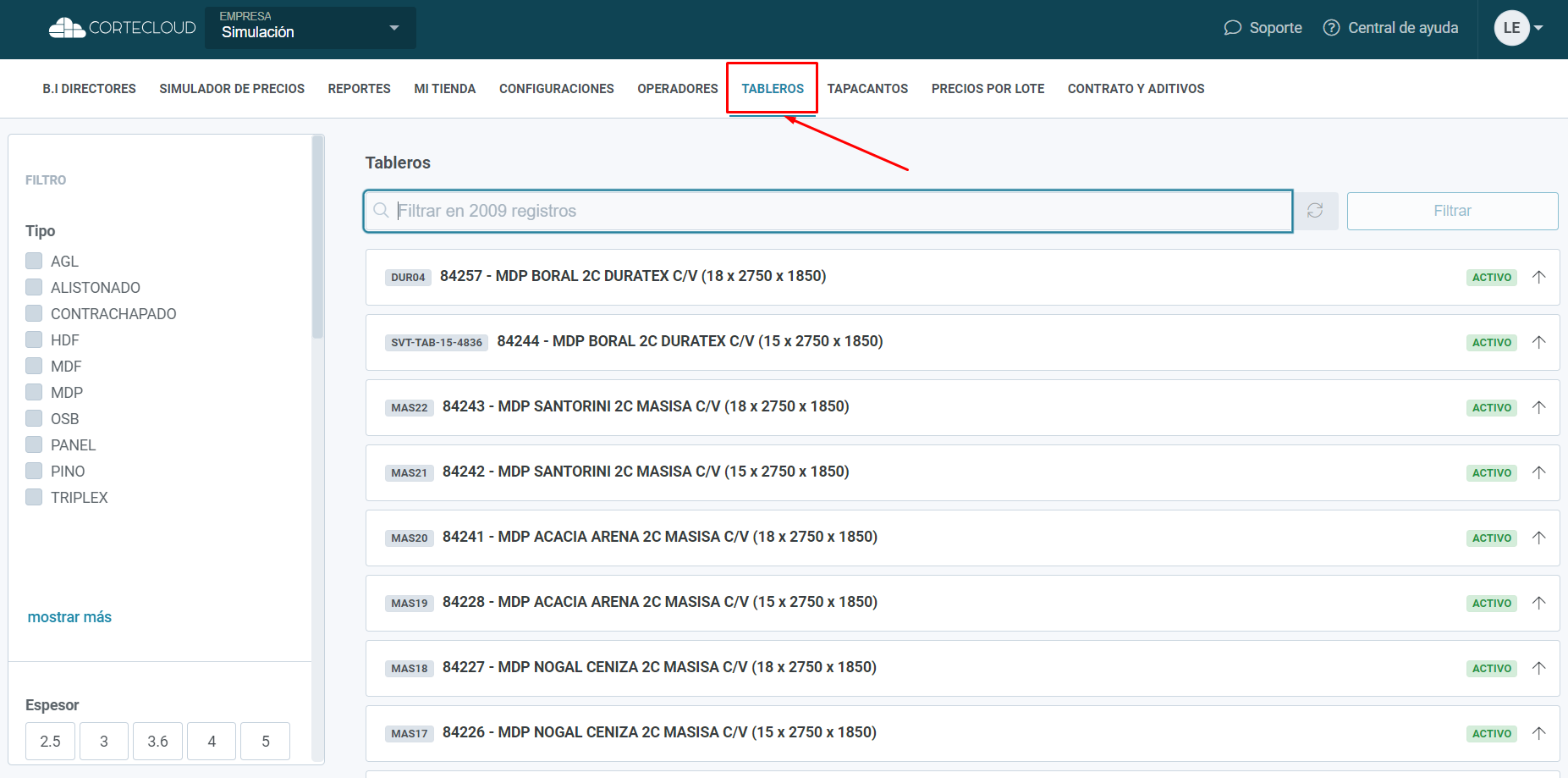Screen dimensions: 1568x778
Task: Check the CONTRACHAPADO type filter
Action: pos(34,313)
